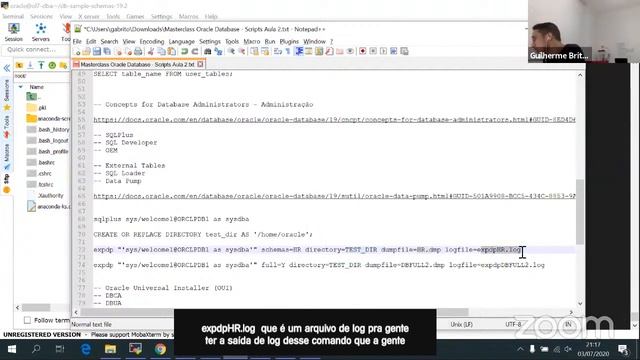Toggle the Follow terminal folder checkbox
This screenshot has width=640, height=360.
(27, 320)
